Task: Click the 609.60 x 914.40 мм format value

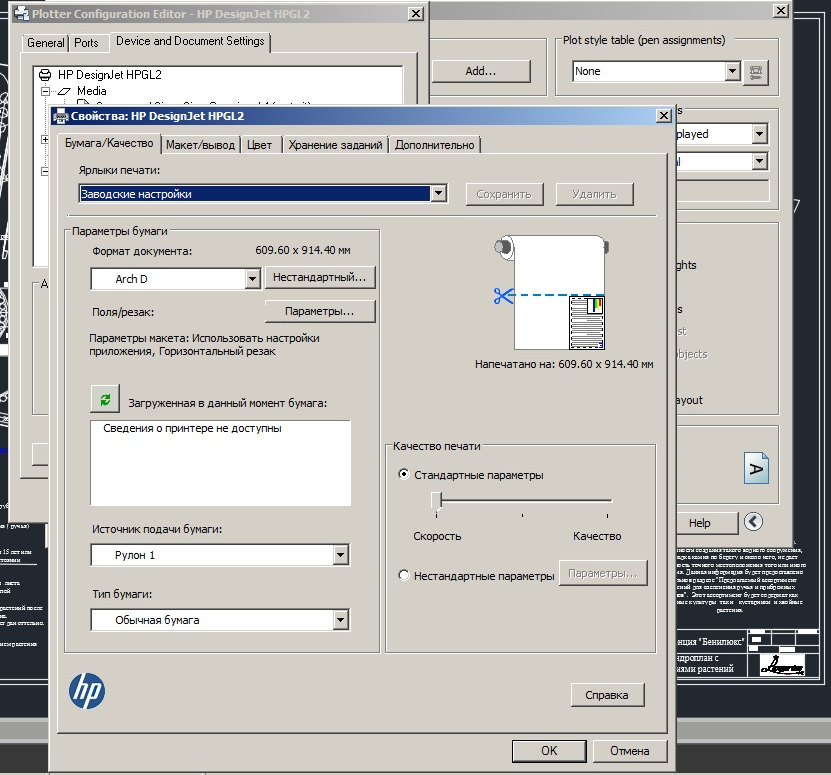Action: coord(303,250)
